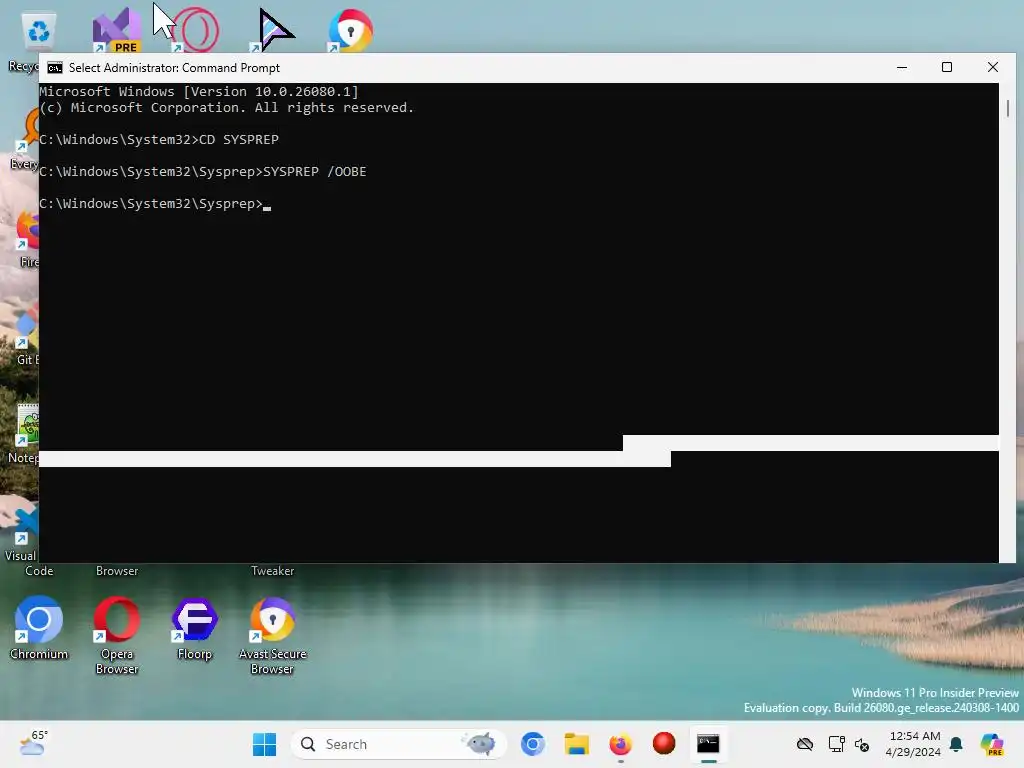Open File Explorer from the taskbar
Image resolution: width=1024 pixels, height=768 pixels.
tap(577, 744)
